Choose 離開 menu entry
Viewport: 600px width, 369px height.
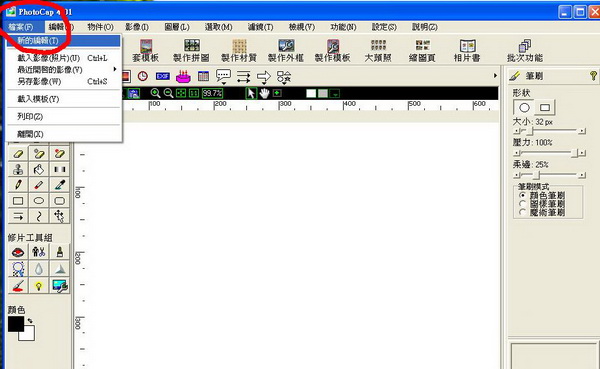64,134
